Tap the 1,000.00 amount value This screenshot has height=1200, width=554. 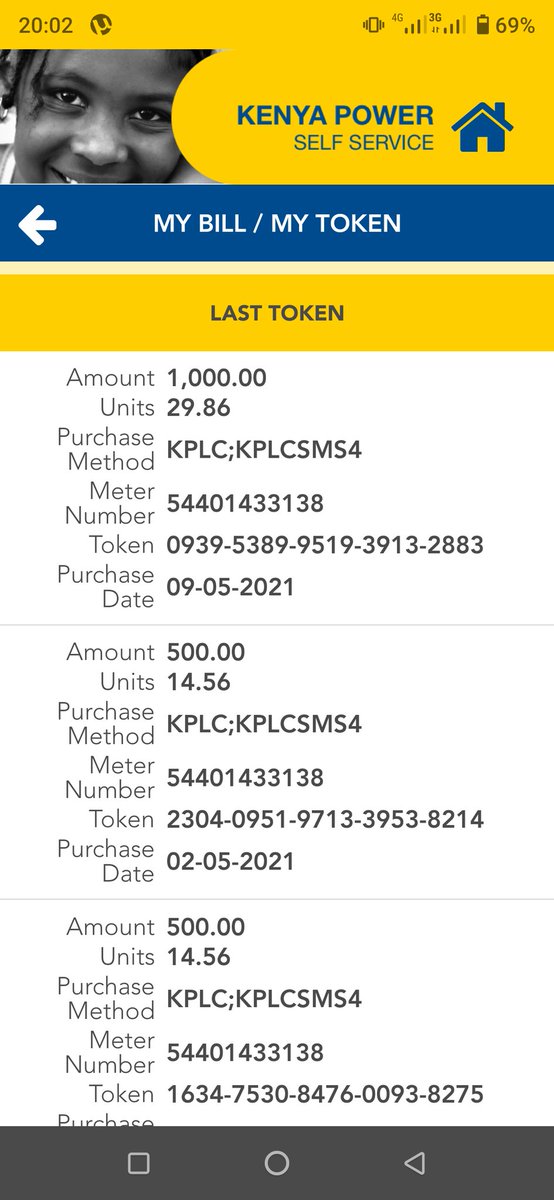[217, 378]
